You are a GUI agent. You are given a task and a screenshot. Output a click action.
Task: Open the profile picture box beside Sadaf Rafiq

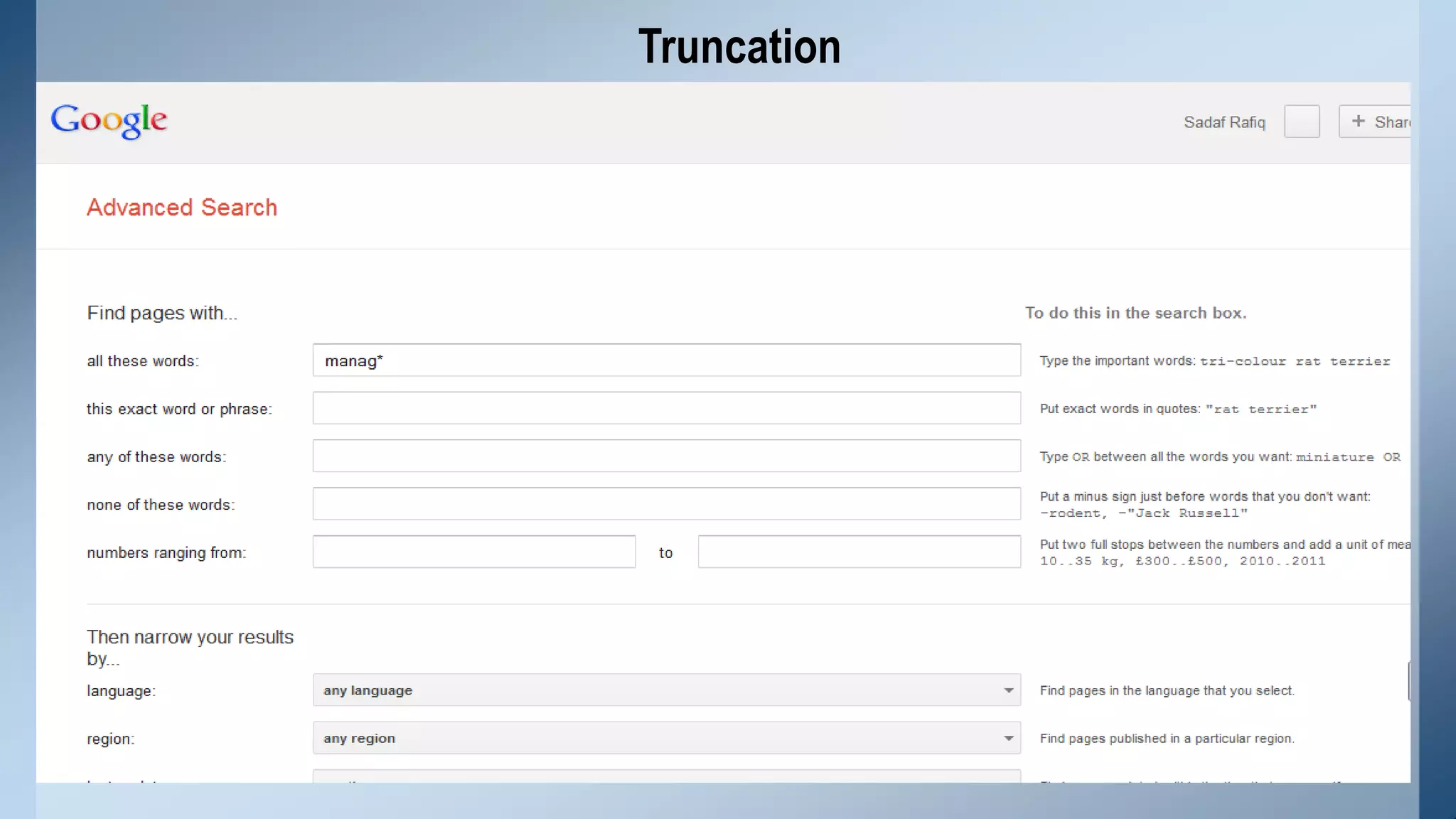[1302, 122]
